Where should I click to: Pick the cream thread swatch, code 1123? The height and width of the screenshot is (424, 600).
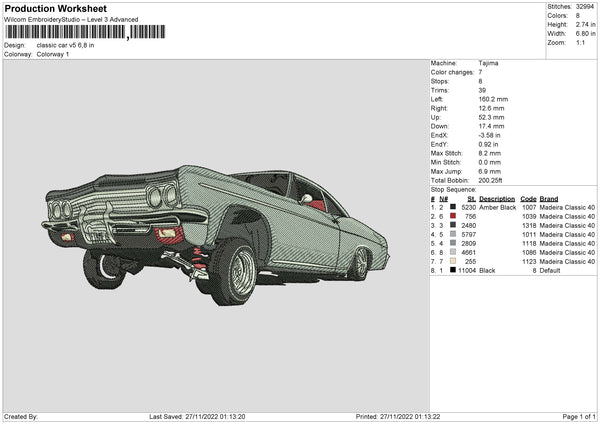[x=453, y=261]
